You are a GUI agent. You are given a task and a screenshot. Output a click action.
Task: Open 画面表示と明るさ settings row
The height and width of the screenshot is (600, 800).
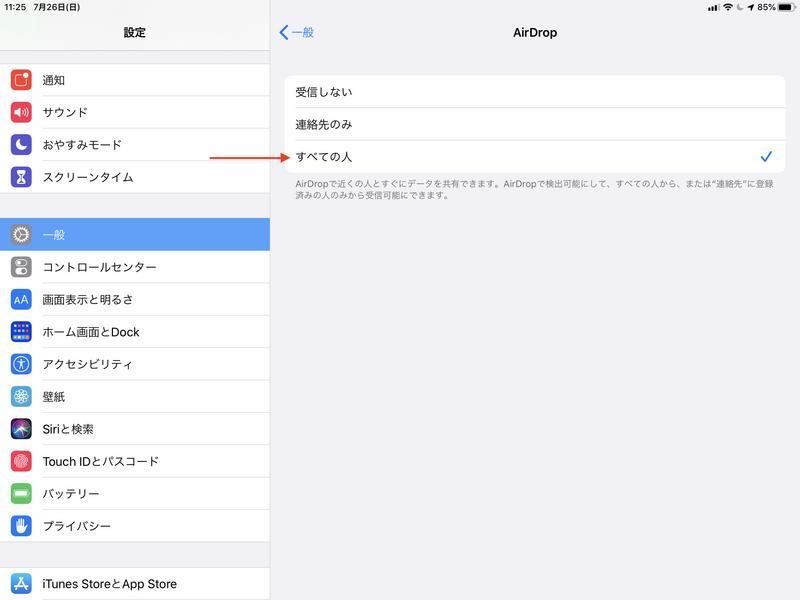(135, 299)
